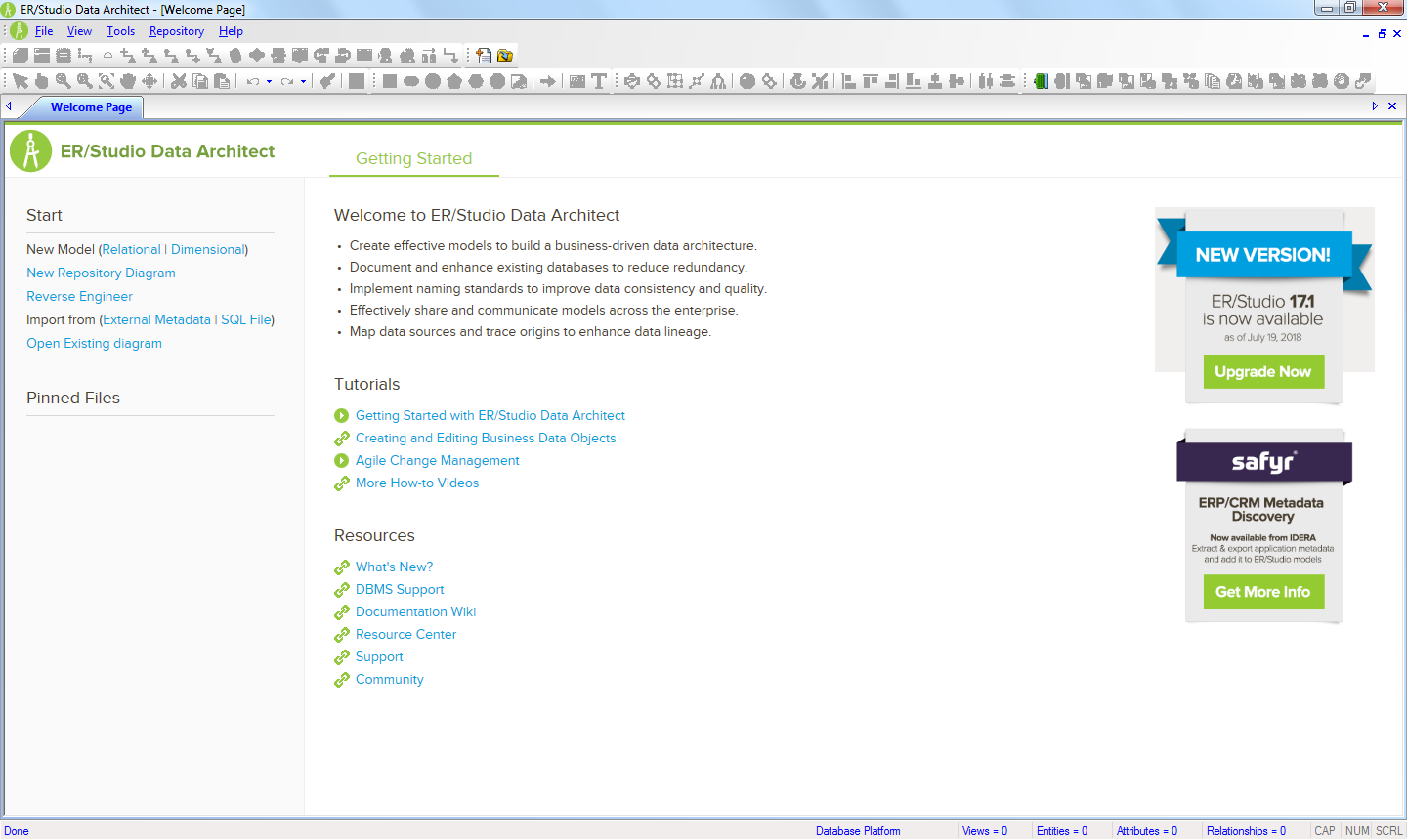Select the arrow pointer selection tool
This screenshot has width=1407, height=840.
click(21, 81)
